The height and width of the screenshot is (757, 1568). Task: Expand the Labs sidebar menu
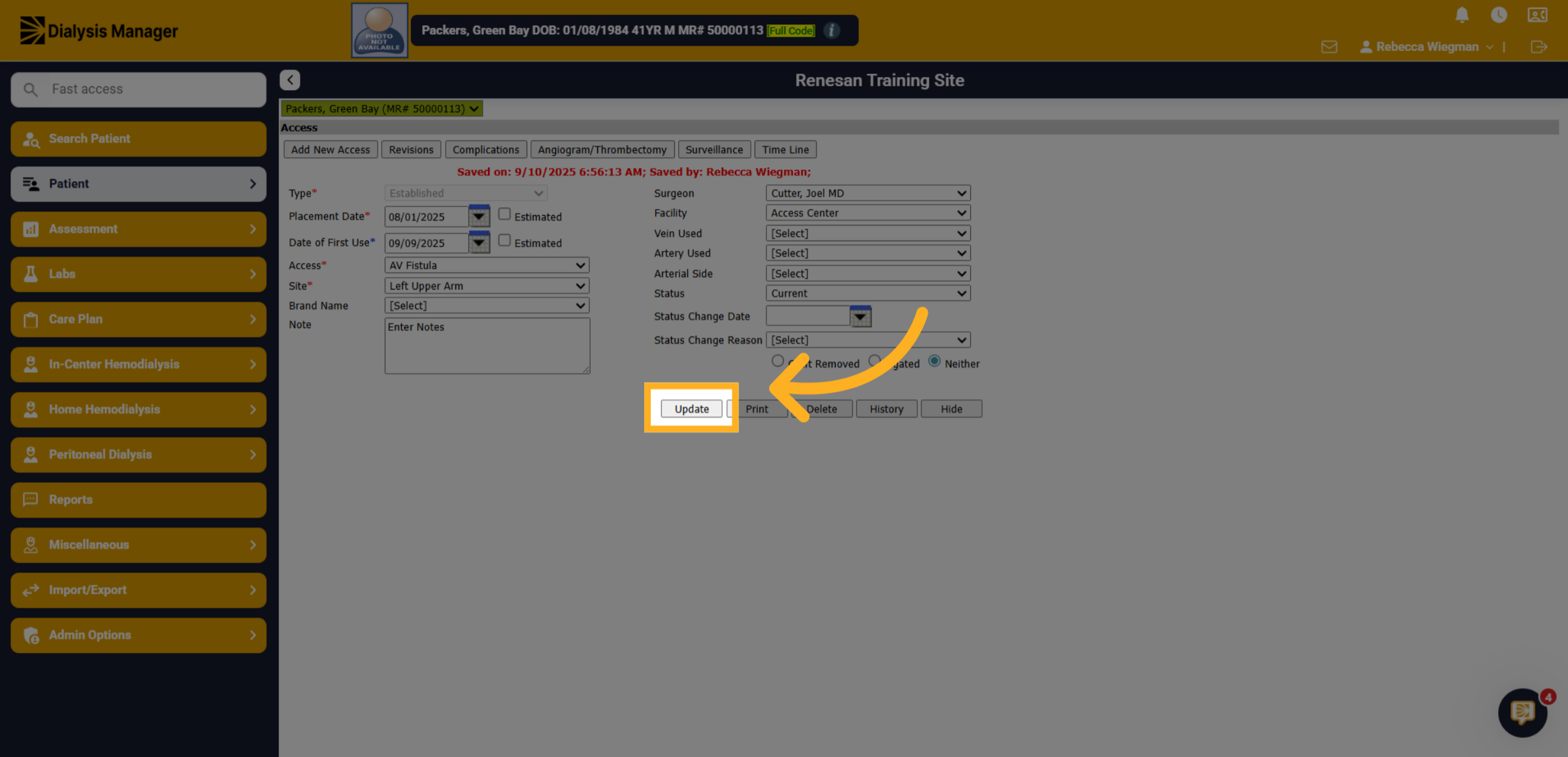tap(139, 274)
